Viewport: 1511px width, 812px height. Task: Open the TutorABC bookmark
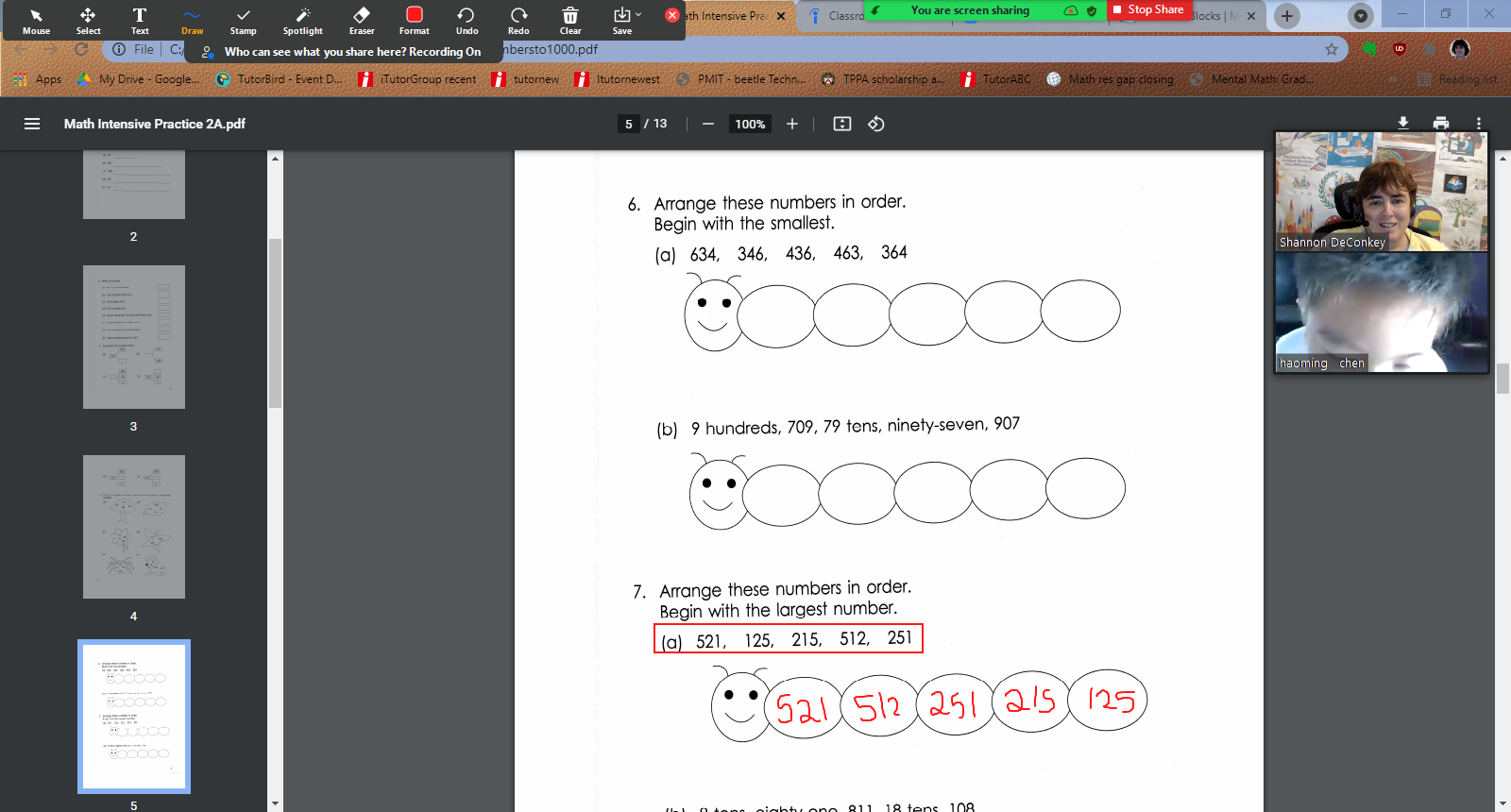[995, 79]
